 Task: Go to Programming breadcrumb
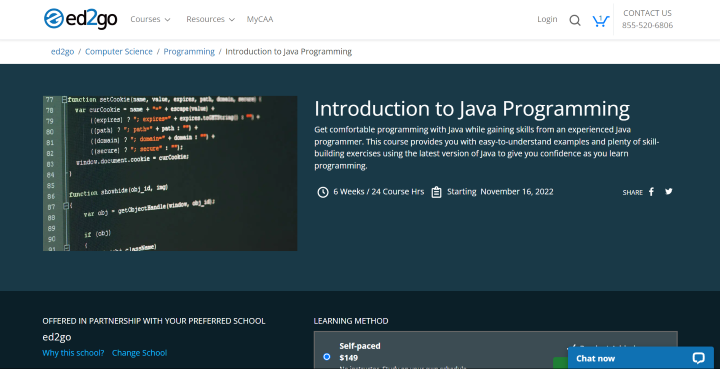point(189,51)
